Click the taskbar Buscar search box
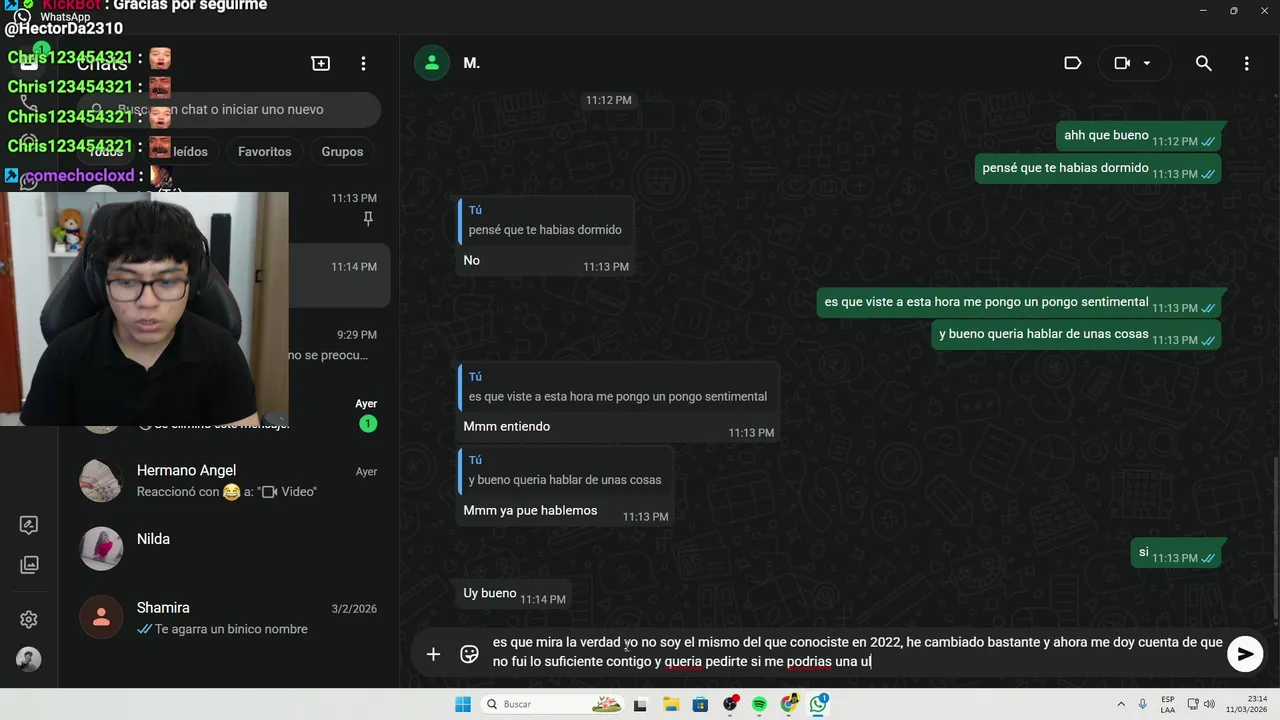Viewport: 1280px width, 720px height. click(551, 704)
